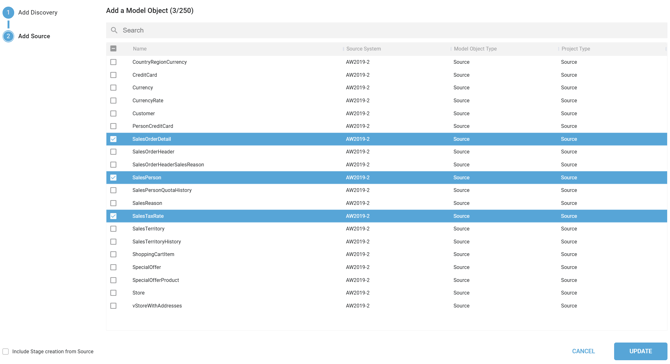This screenshot has height=364, width=670.
Task: Check the vStoreWithAddresses row checkbox
Action: click(x=113, y=305)
